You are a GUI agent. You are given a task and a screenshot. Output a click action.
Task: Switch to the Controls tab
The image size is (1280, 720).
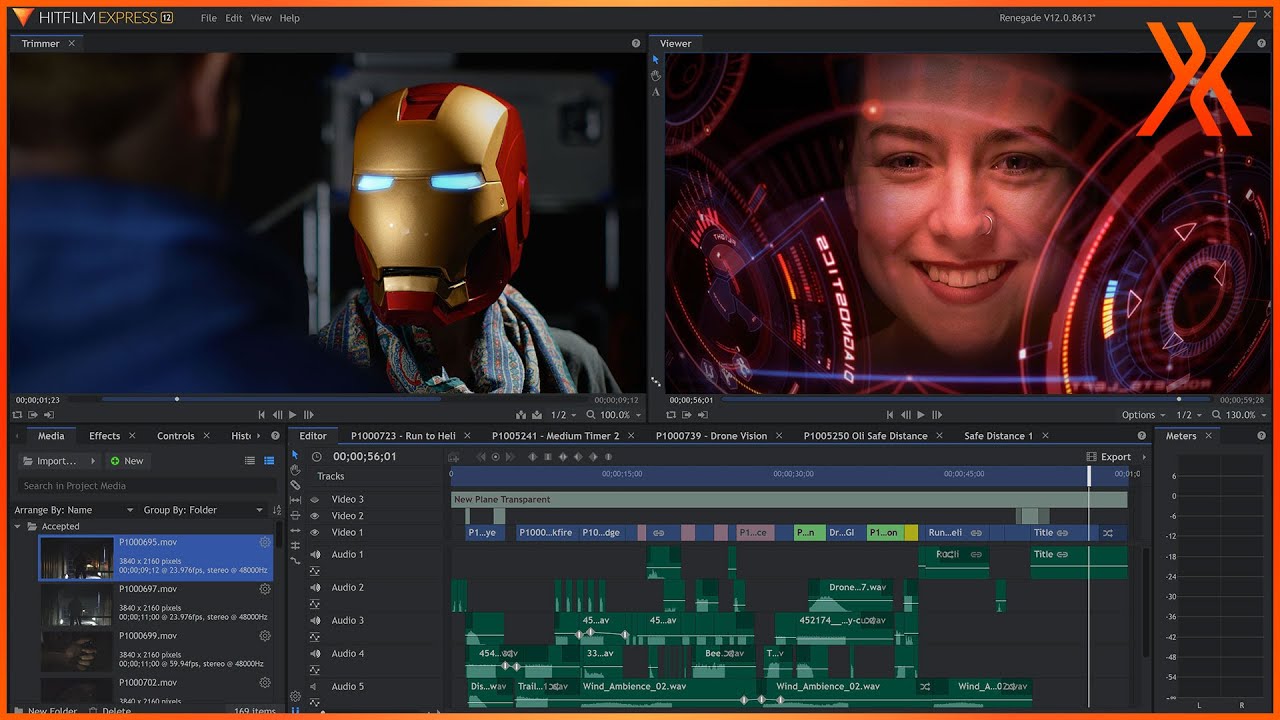(176, 436)
